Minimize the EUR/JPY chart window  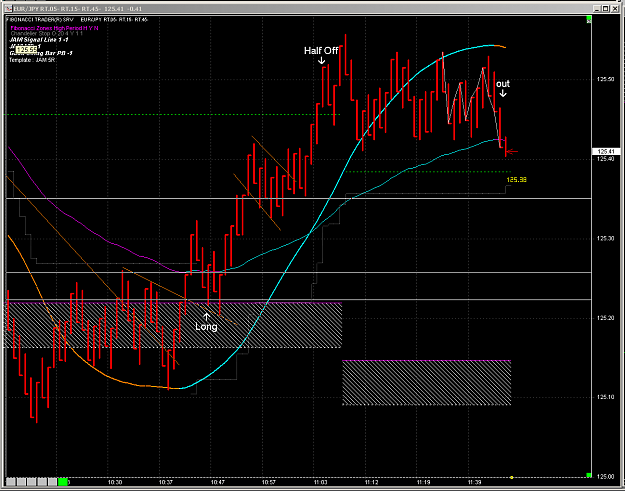(x=597, y=8)
